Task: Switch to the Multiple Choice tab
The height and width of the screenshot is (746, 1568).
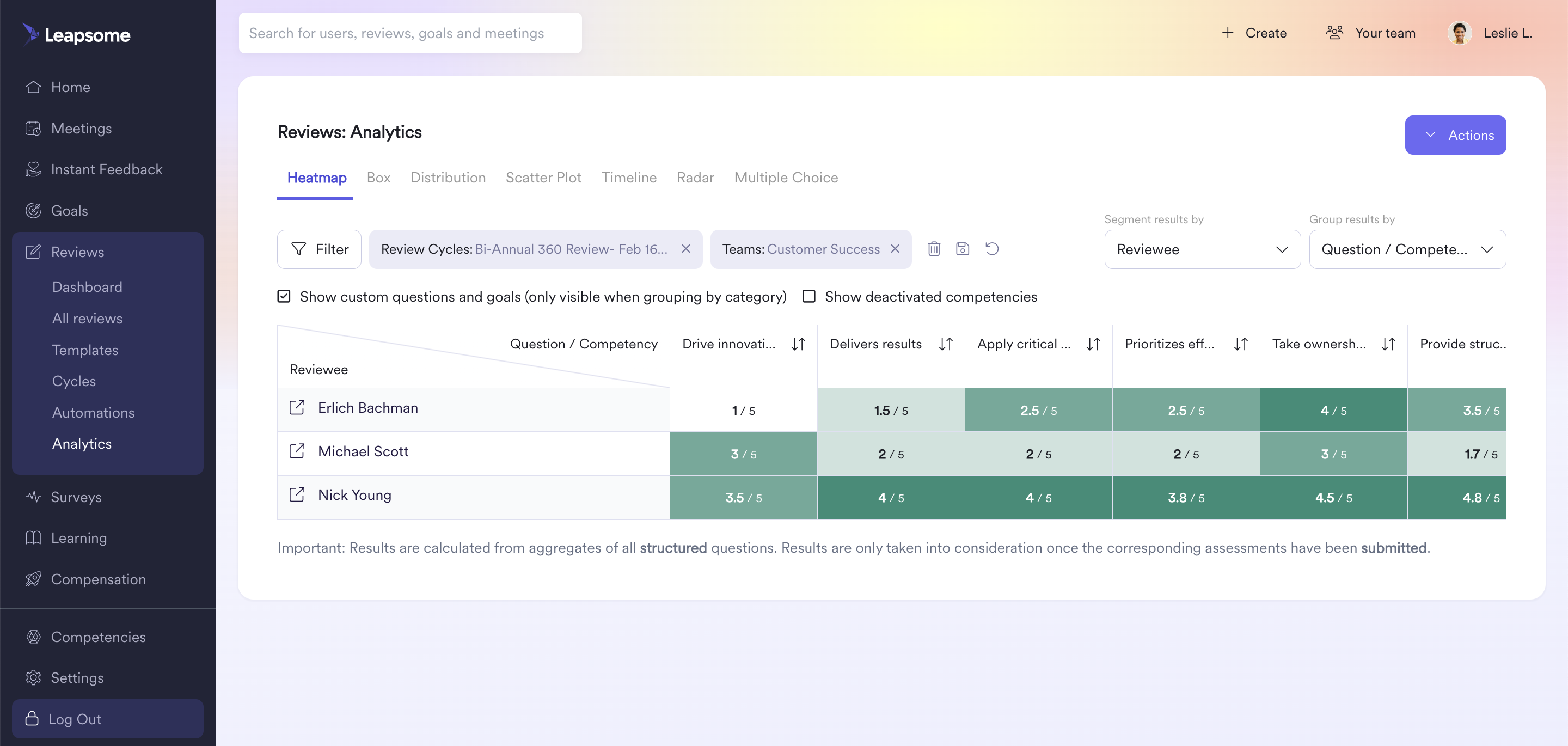Action: (786, 178)
